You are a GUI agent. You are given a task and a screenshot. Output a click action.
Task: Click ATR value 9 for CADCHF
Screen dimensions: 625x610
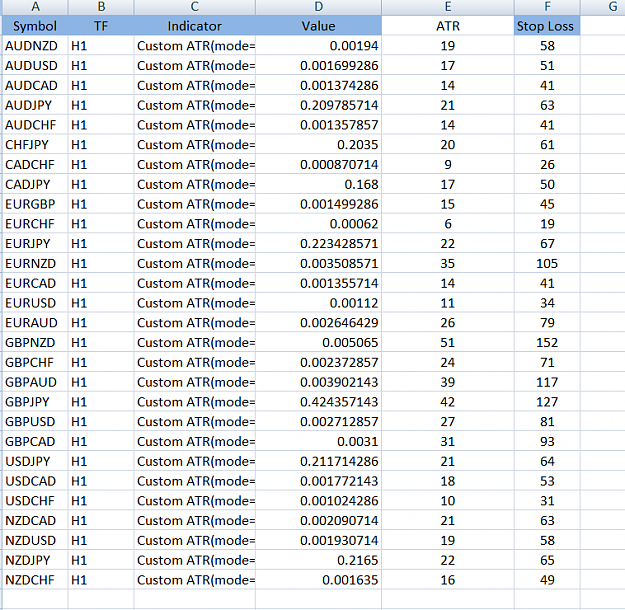click(448, 164)
